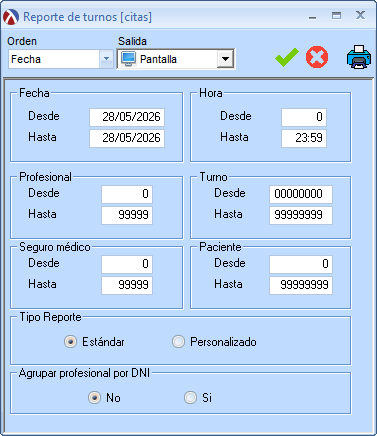Edit the Fecha Hasta date field
Screen dimensions: 377x436
[127, 138]
